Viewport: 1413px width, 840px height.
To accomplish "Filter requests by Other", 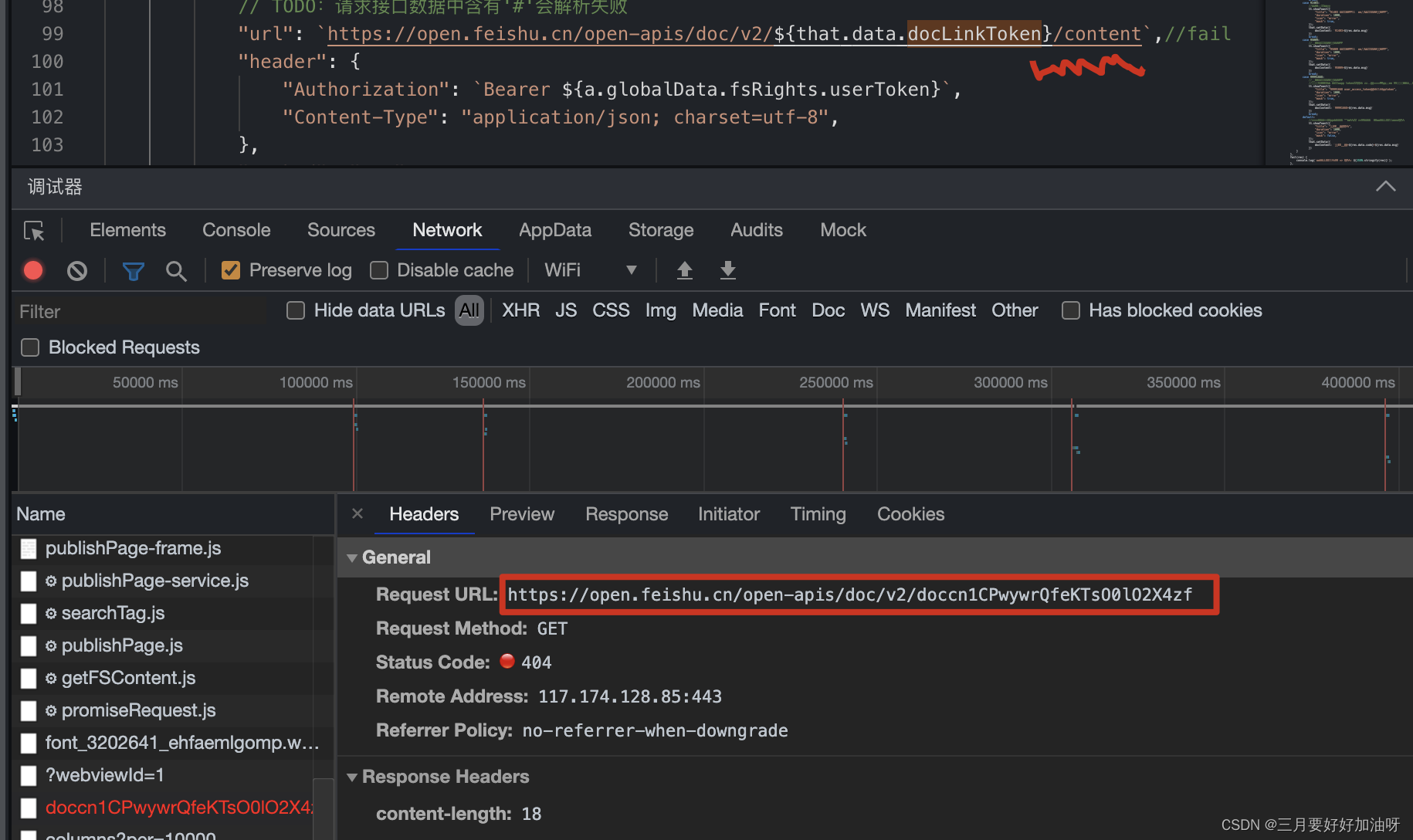I will [x=1015, y=310].
